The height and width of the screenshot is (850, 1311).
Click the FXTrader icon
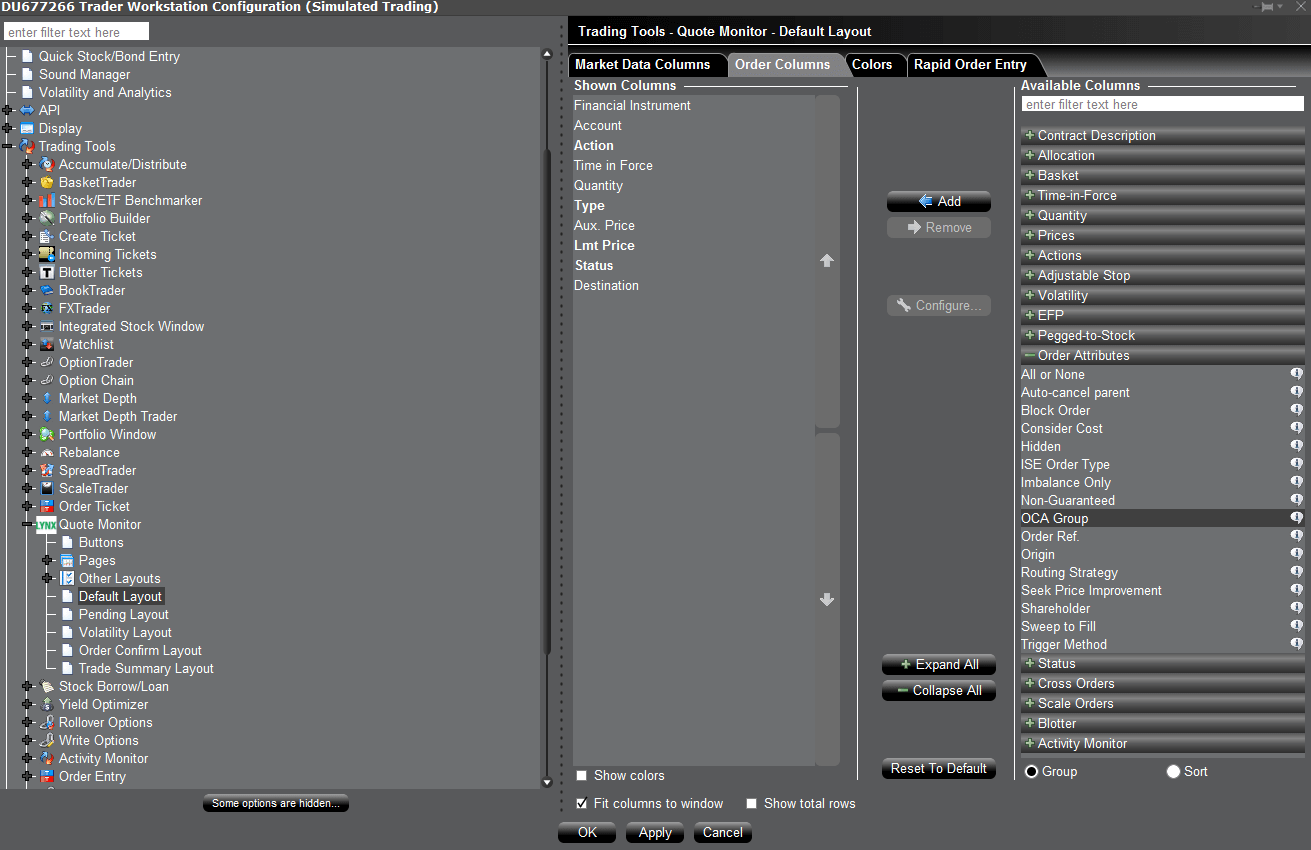46,308
